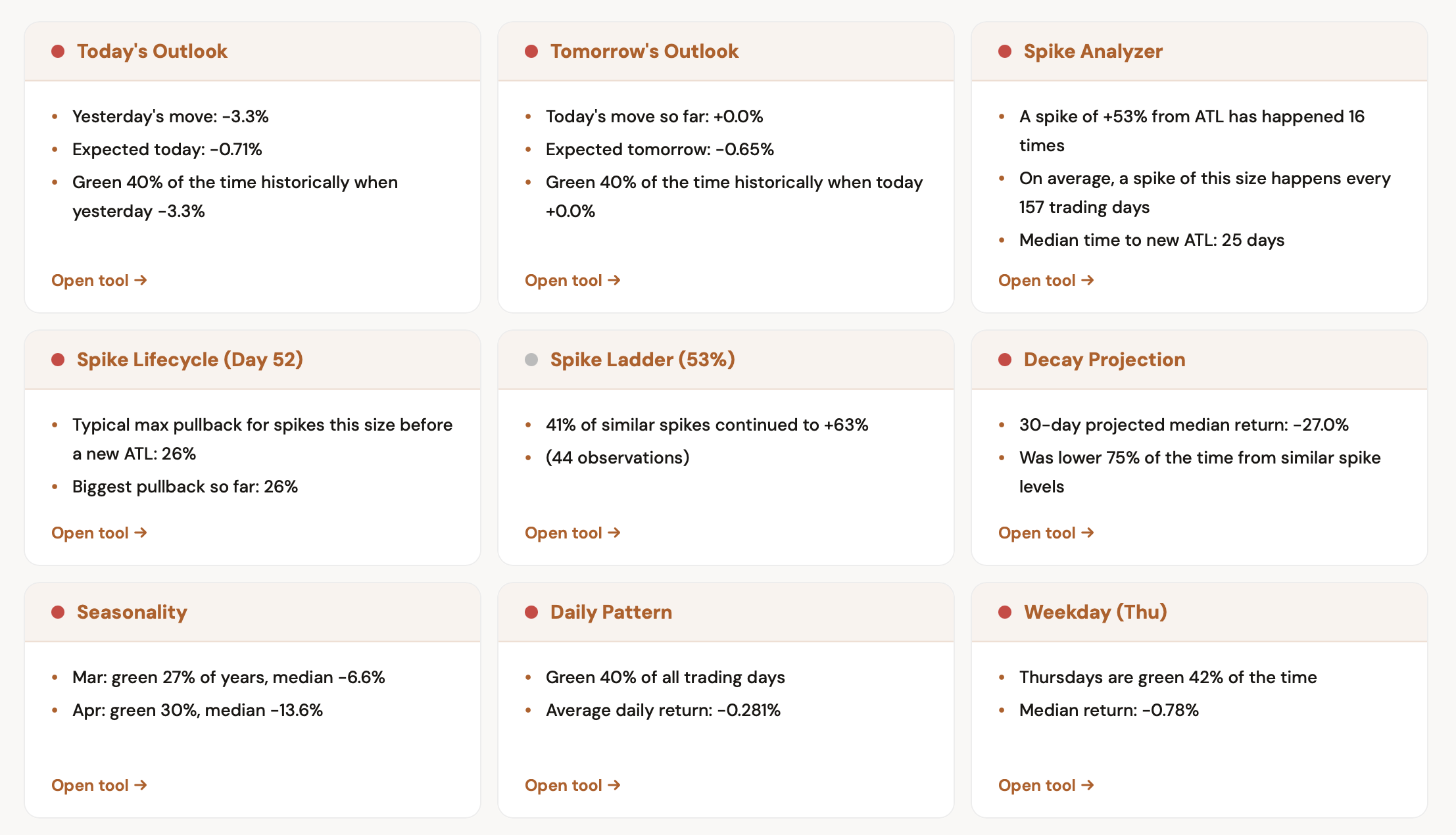Screen dimensions: 1456x835
Task: Open the Decay Projection tool link
Action: click(1046, 533)
